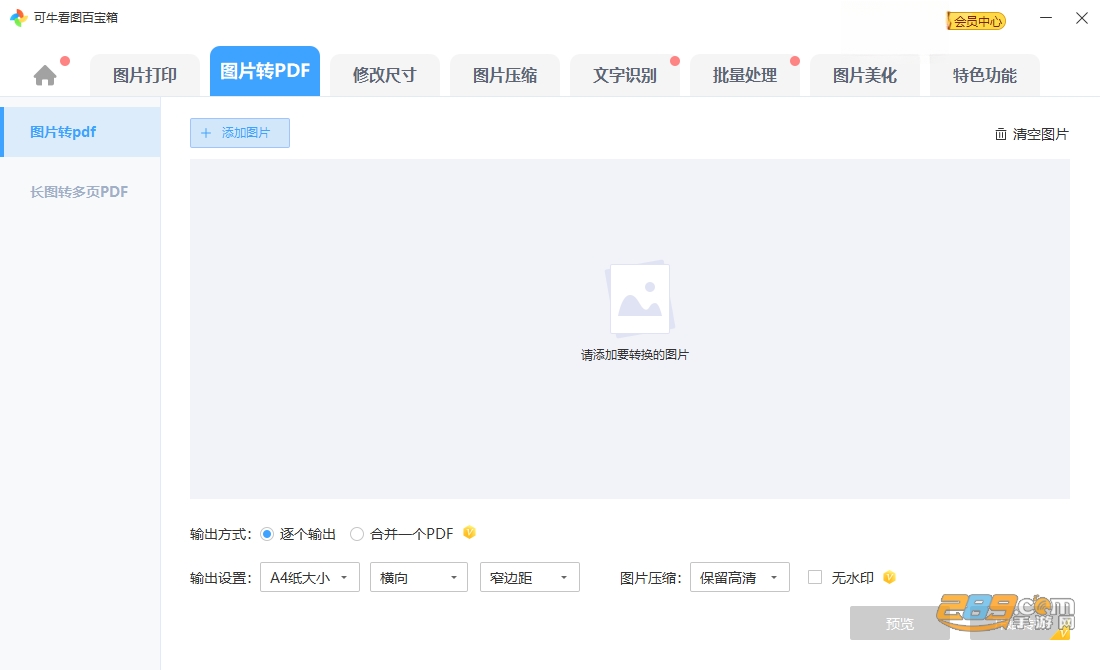The image size is (1100, 670).
Task: Click the 预览 preview button
Action: click(899, 623)
